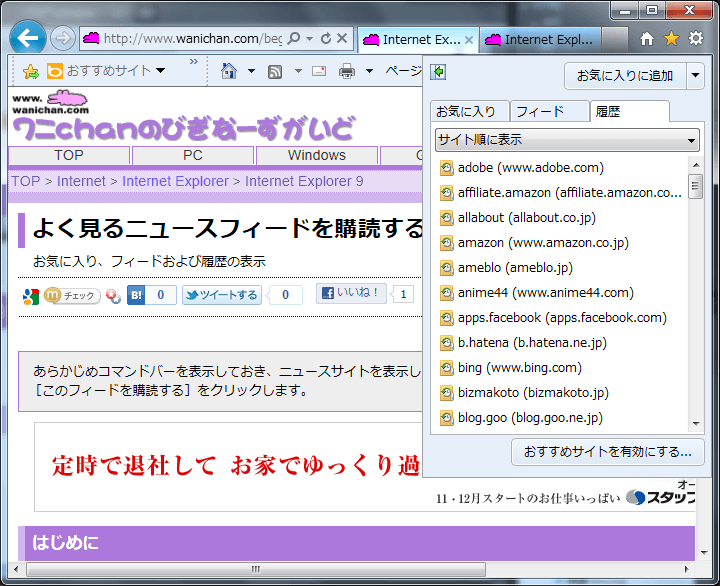Refresh the page with the reload icon
This screenshot has height=586, width=720.
[326, 38]
